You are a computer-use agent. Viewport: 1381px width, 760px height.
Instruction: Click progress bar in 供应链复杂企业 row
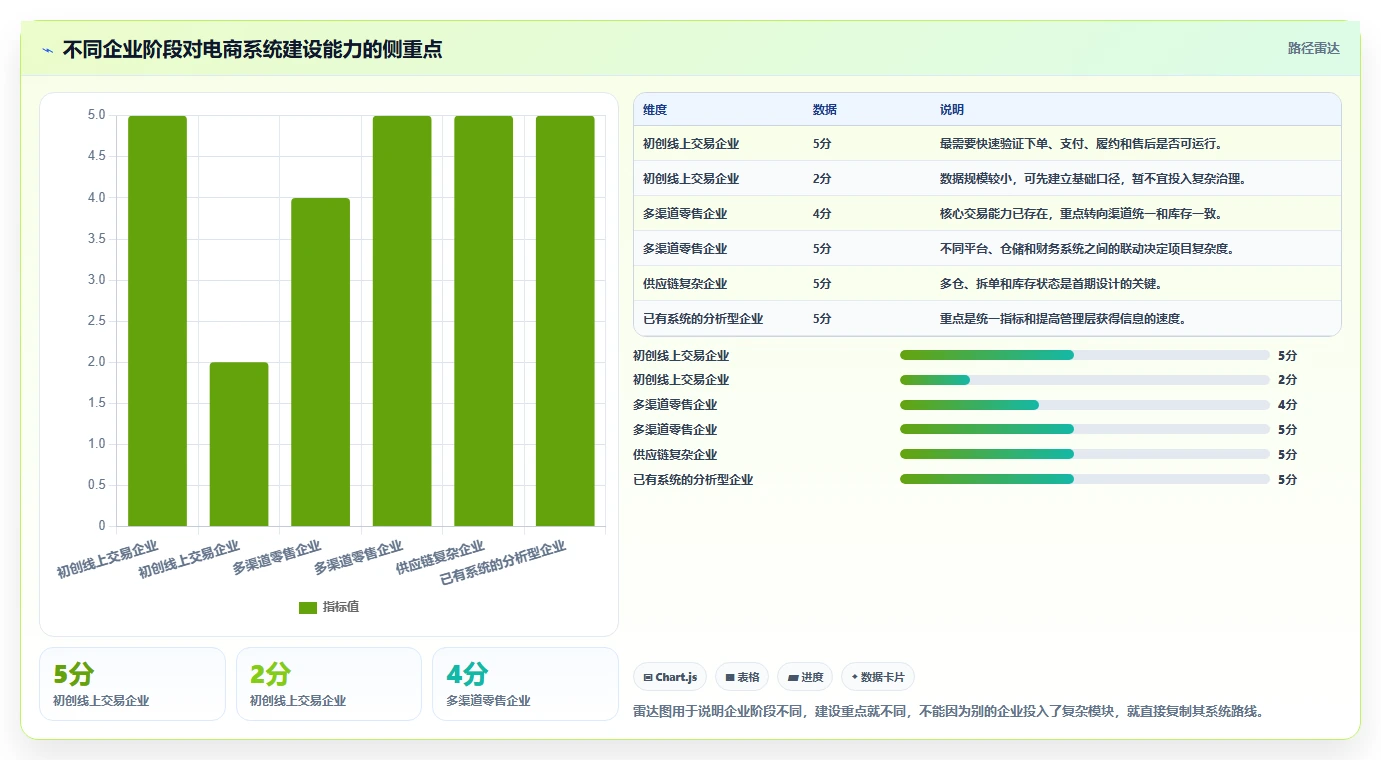1085,454
